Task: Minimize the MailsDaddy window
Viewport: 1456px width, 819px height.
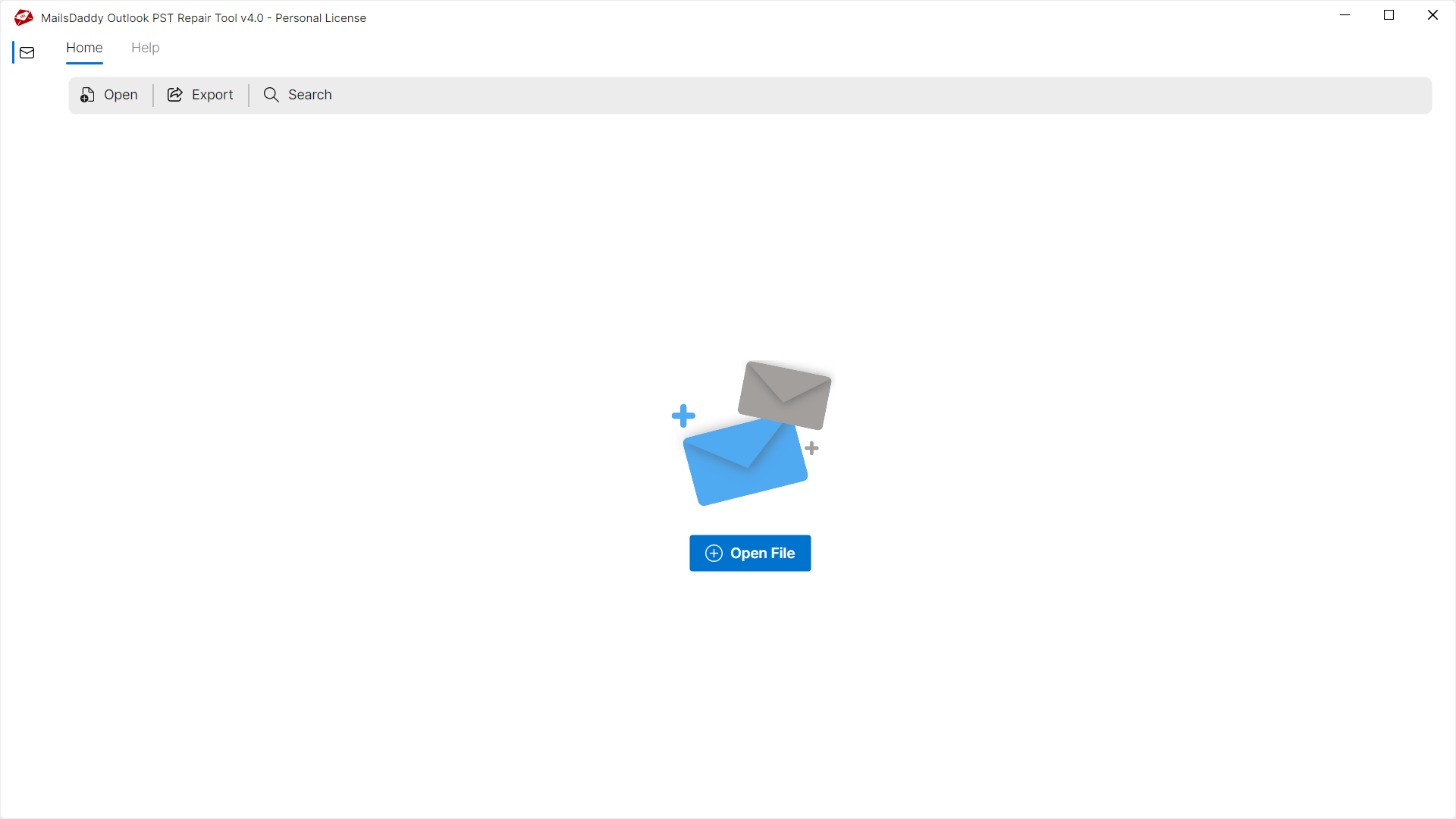Action: [1345, 15]
